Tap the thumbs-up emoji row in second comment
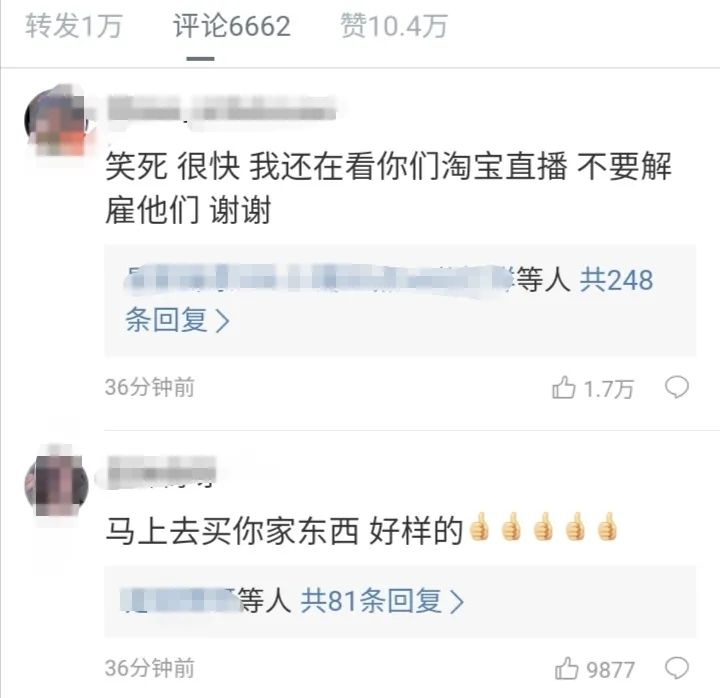Image resolution: width=720 pixels, height=698 pixels. tap(543, 527)
